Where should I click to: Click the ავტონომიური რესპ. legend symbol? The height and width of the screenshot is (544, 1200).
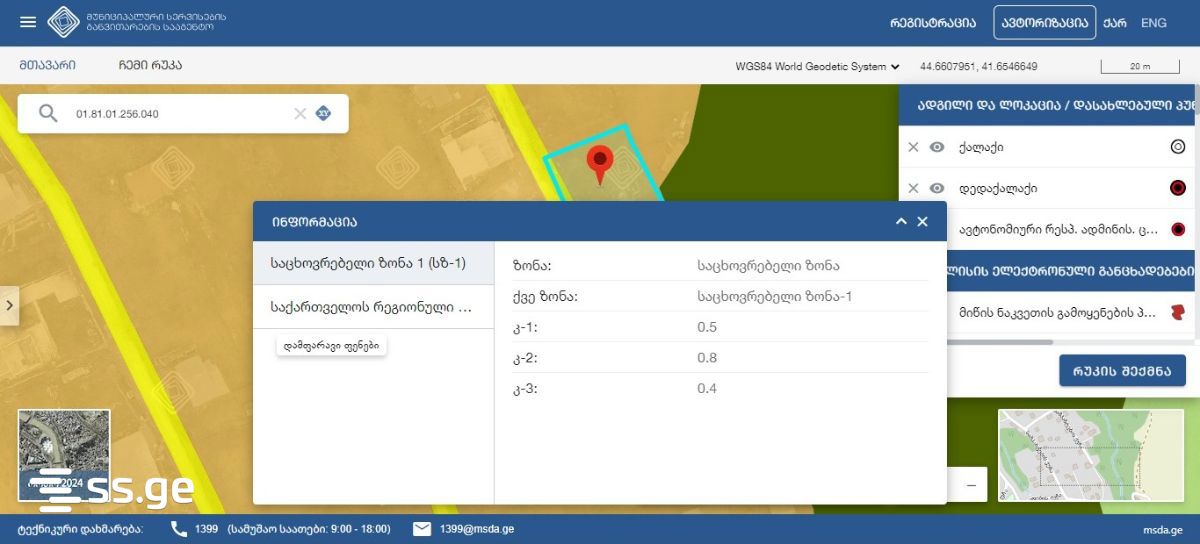tap(1177, 229)
